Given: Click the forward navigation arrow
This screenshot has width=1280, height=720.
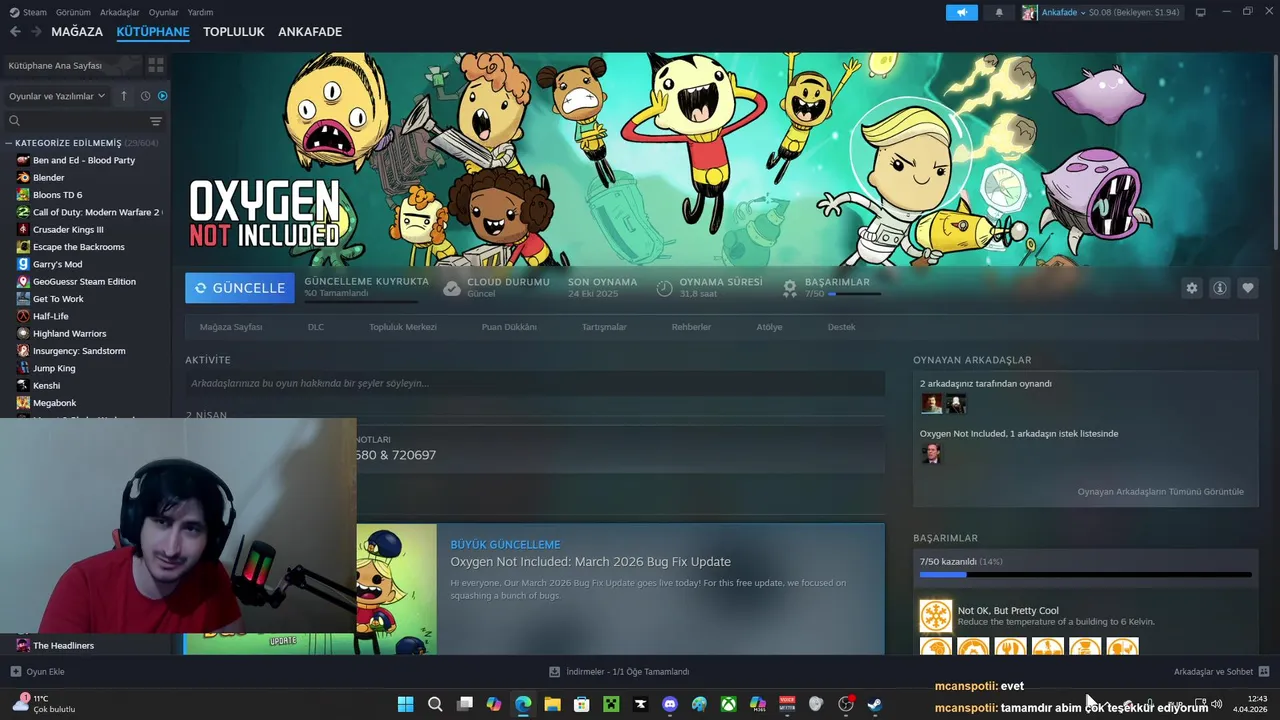Looking at the screenshot, I should click(36, 32).
